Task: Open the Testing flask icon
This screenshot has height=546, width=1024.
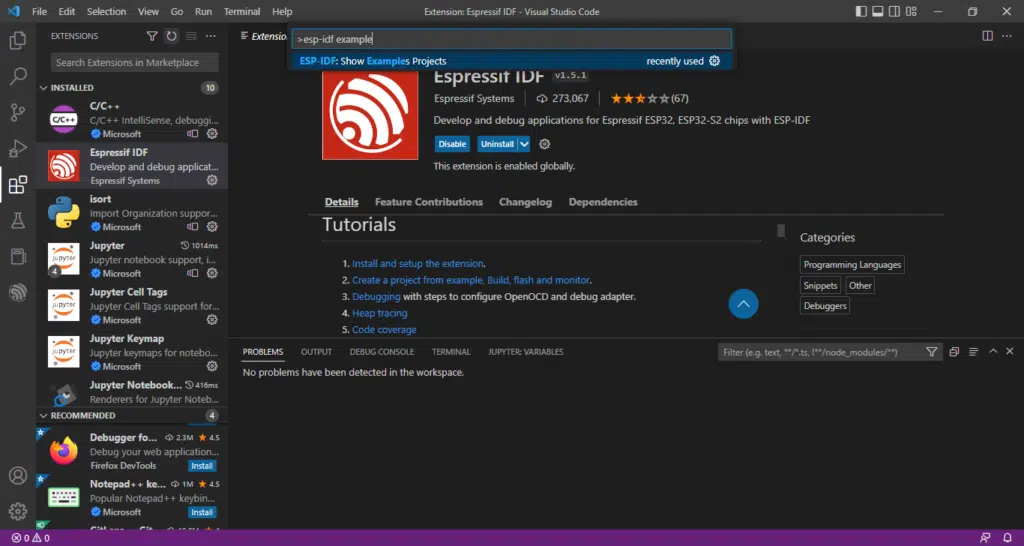Action: pos(18,221)
